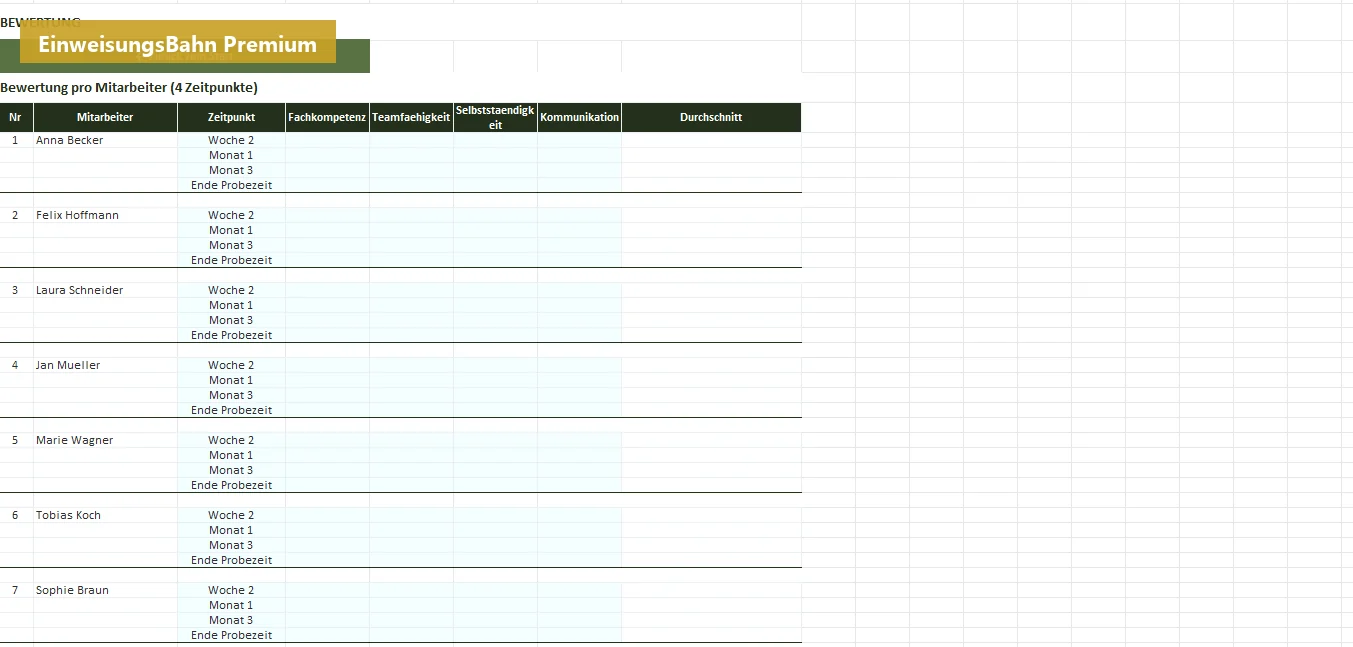Click "Monat 1" in Anna Becker's block
The width and height of the screenshot is (1353, 647).
click(231, 155)
